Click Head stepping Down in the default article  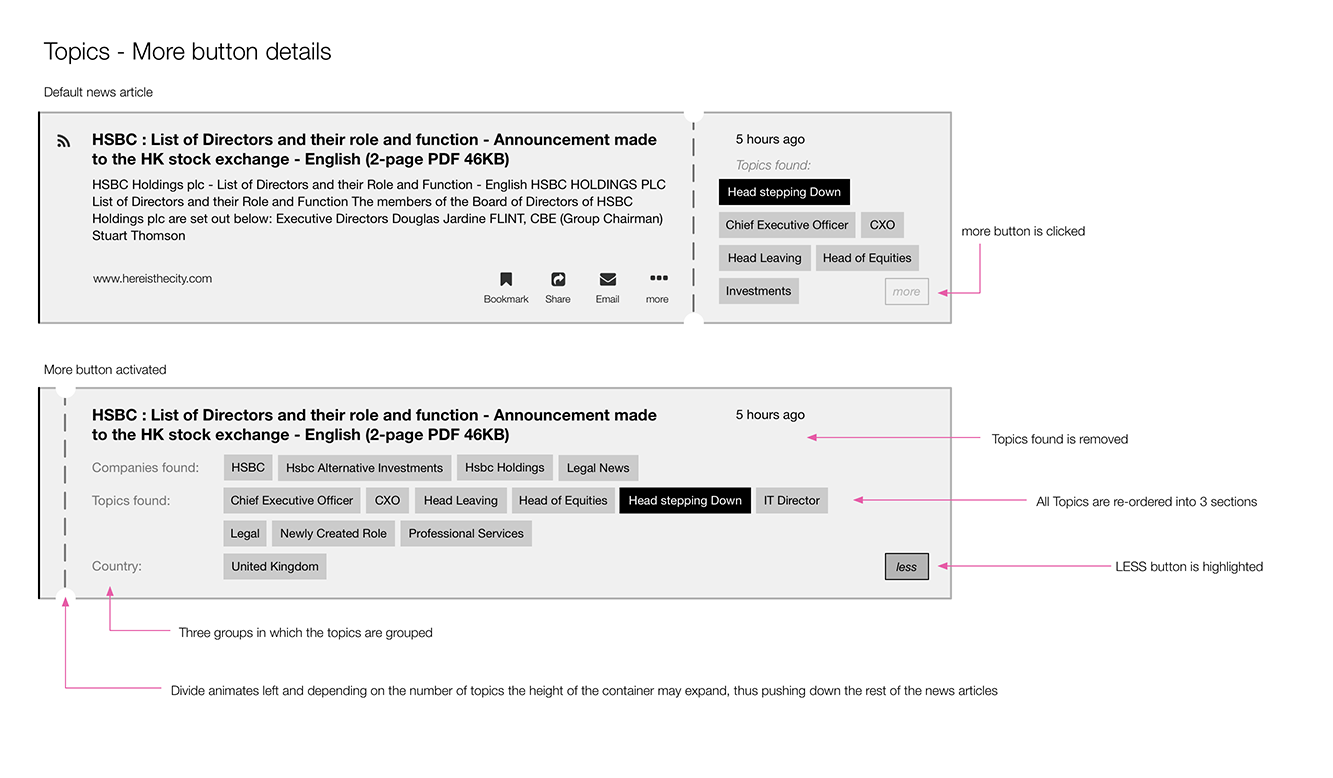point(784,192)
